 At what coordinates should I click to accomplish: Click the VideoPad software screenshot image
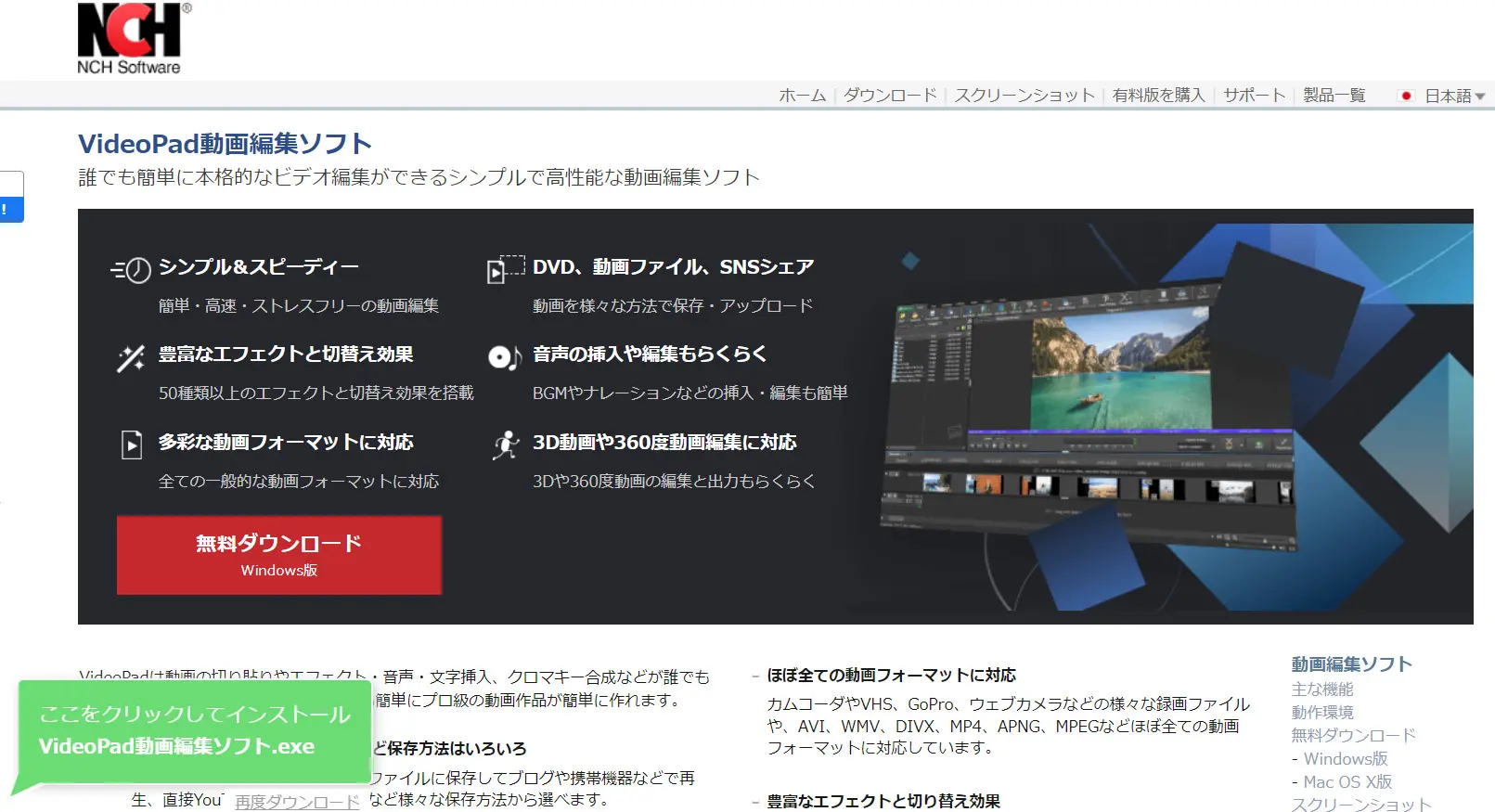[x=1090, y=418]
